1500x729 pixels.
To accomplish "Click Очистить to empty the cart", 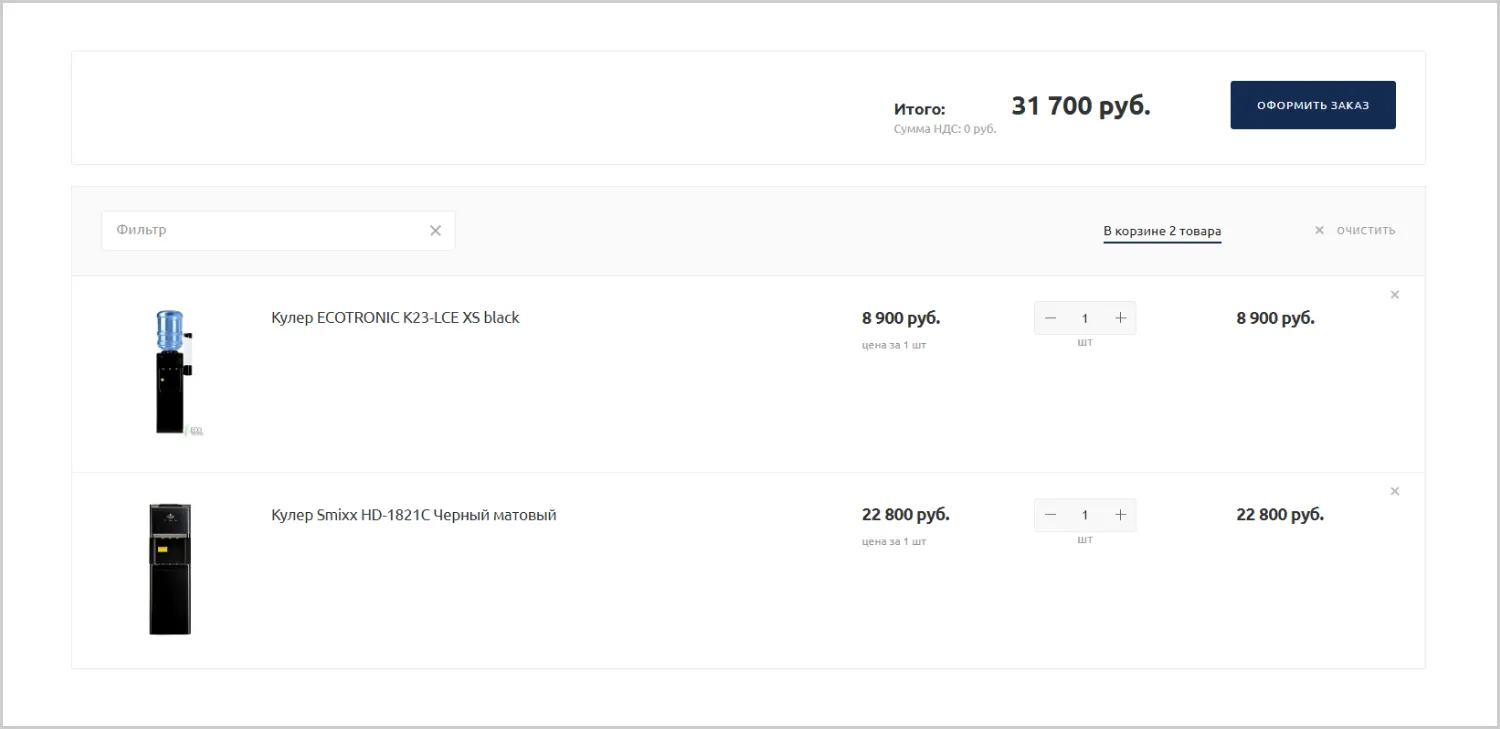I will point(1354,230).
